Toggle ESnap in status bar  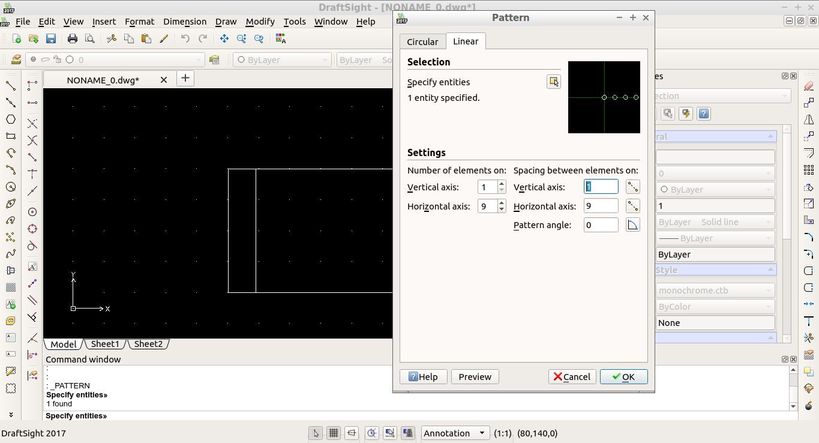coord(390,433)
